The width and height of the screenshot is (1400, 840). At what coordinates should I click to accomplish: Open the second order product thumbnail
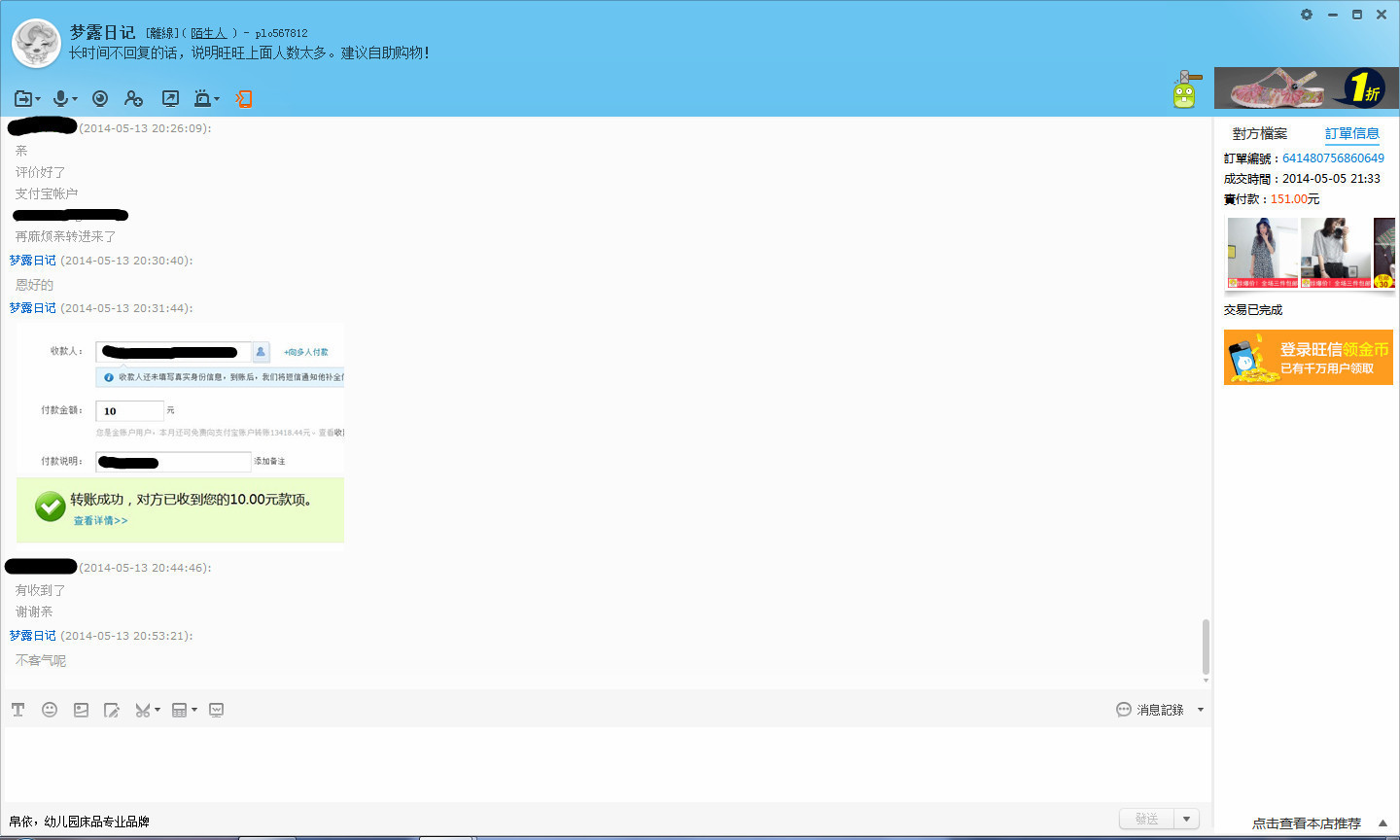1336,253
